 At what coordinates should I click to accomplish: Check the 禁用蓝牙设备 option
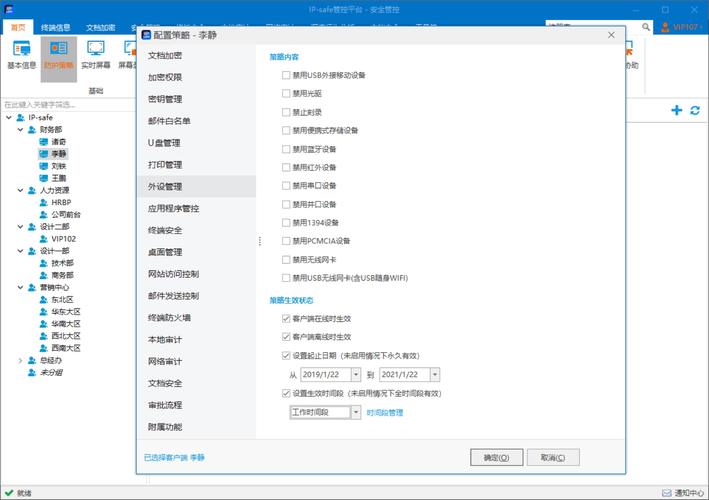click(x=287, y=149)
